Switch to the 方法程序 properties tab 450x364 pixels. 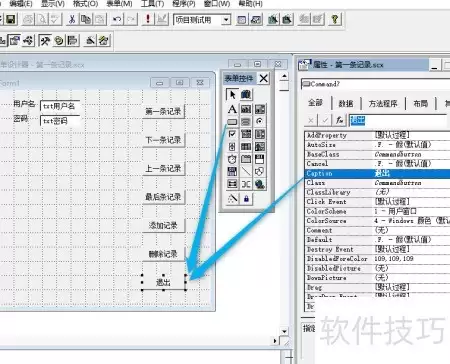[x=383, y=103]
